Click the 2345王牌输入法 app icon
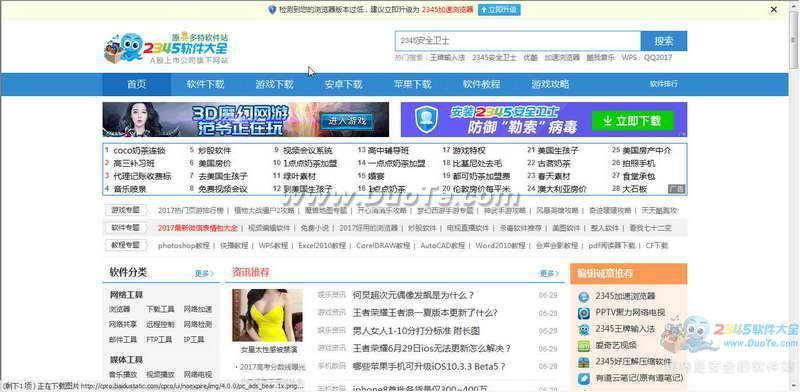 (584, 329)
